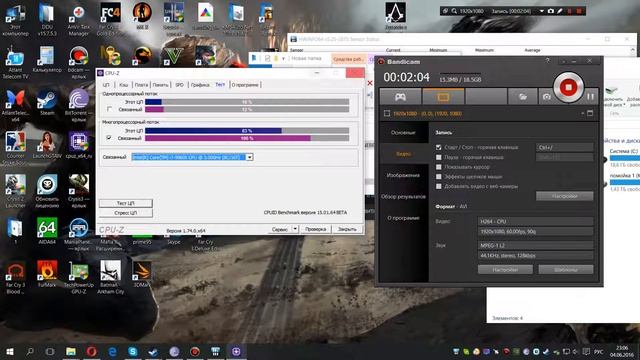Click the Проверка button in CPU-Z
This screenshot has height=360, width=640.
click(x=316, y=229)
